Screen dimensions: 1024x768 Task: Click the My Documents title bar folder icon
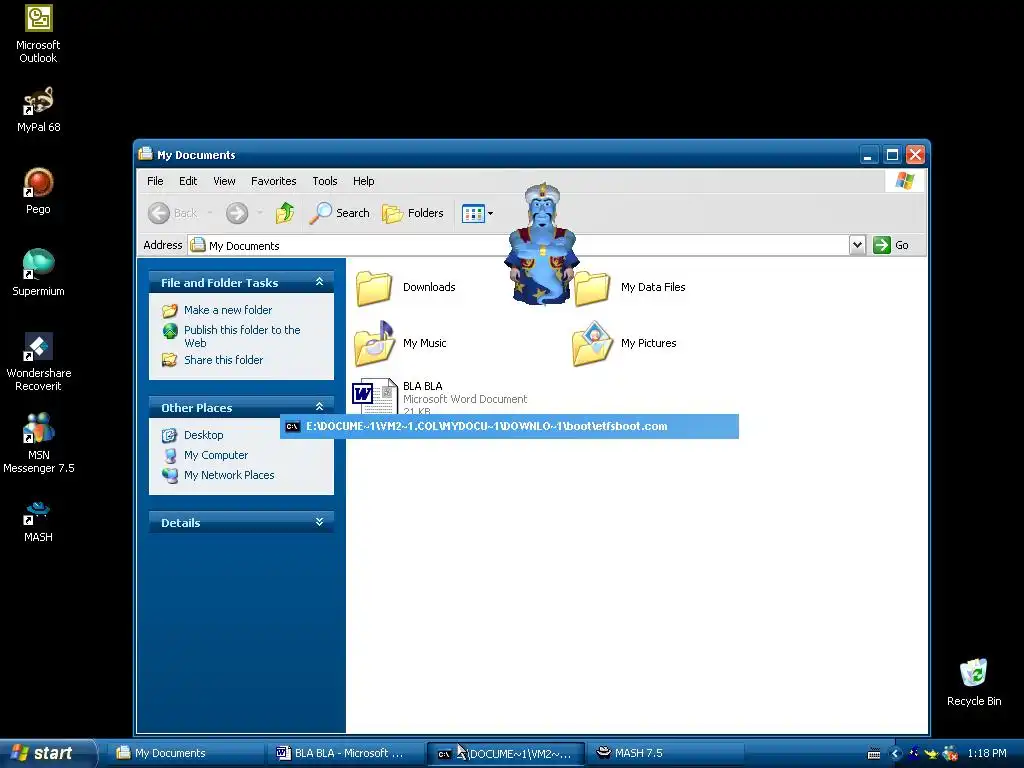click(145, 154)
